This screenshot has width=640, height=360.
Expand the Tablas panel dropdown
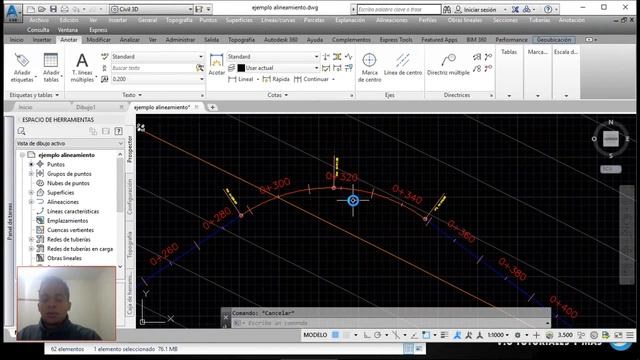coord(509,96)
